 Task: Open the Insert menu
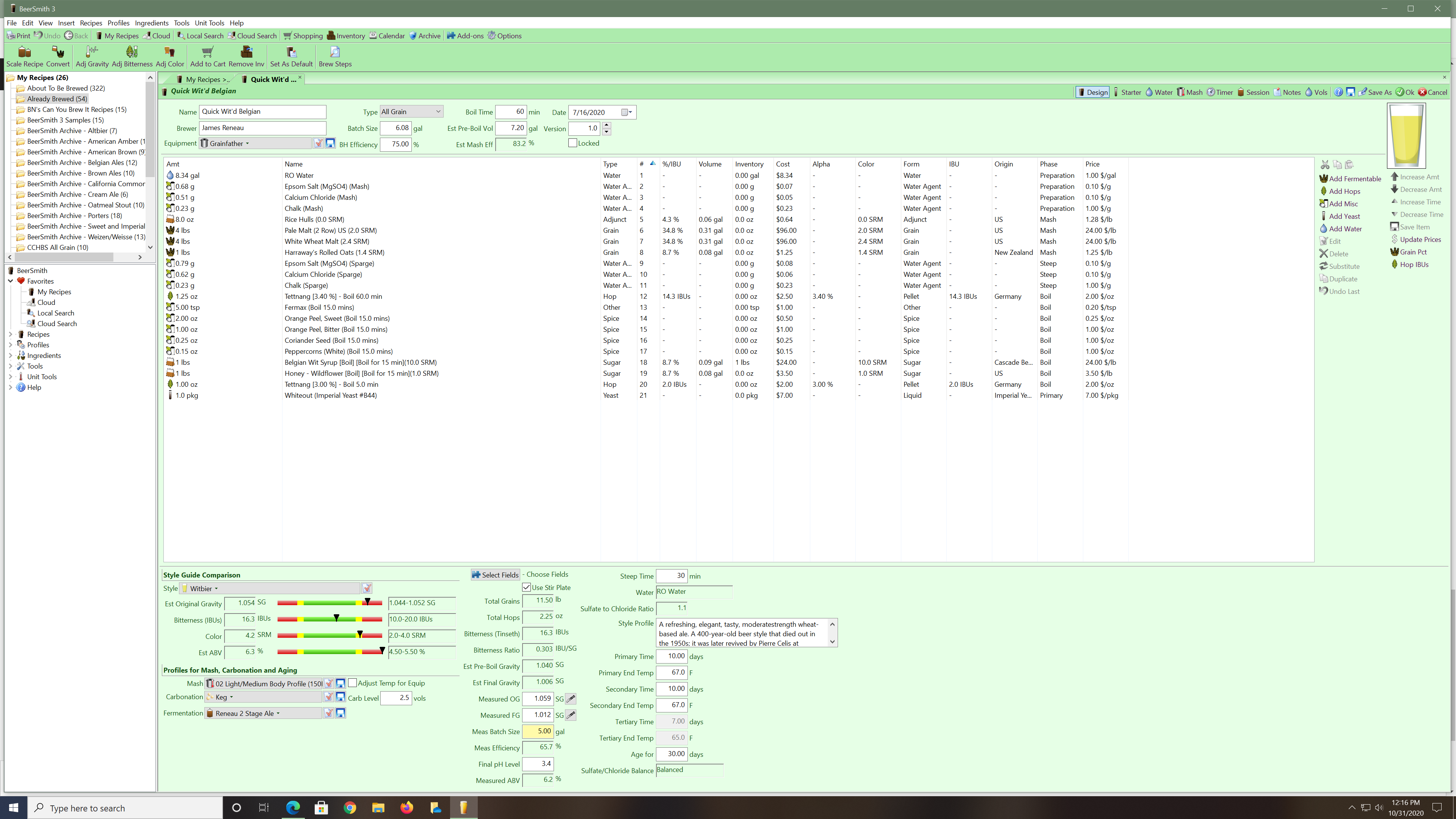click(x=66, y=23)
